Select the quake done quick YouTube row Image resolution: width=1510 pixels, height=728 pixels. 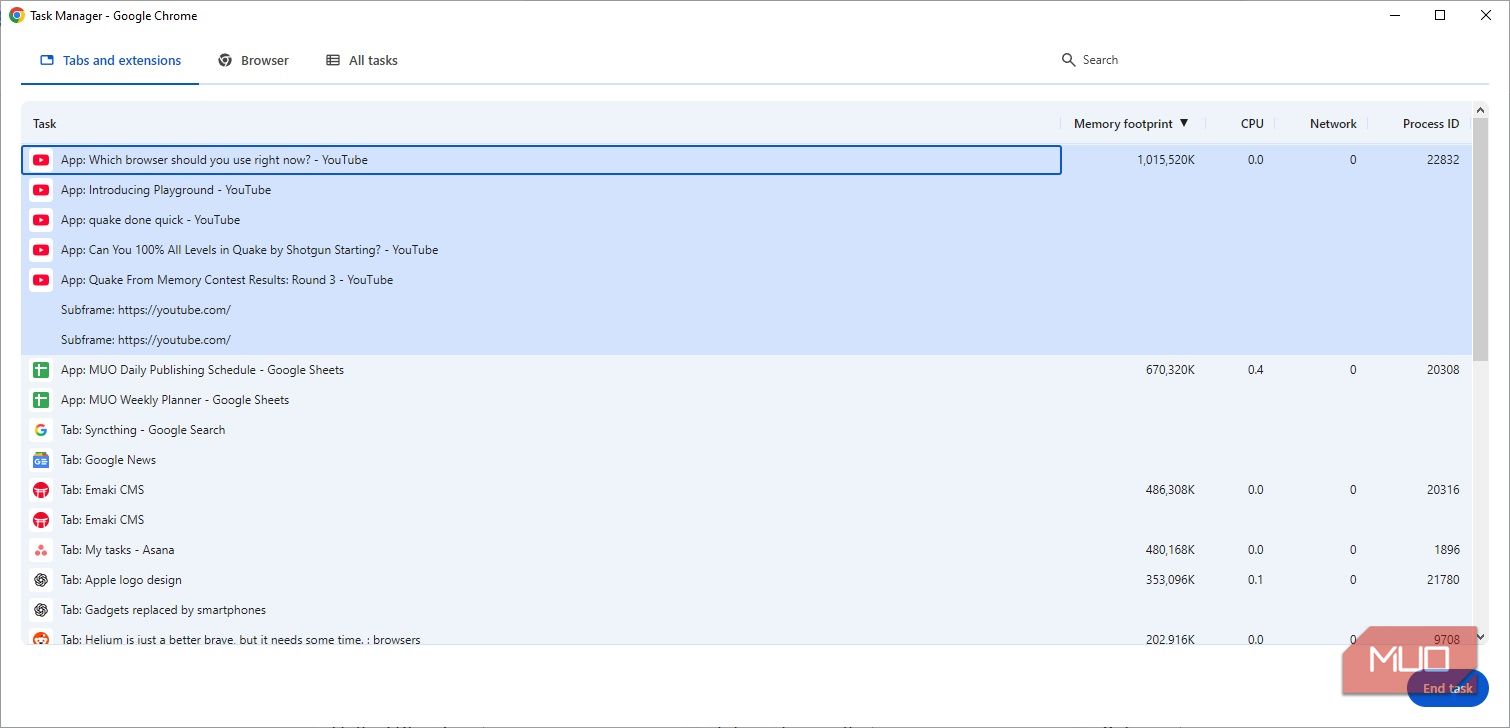pos(150,220)
